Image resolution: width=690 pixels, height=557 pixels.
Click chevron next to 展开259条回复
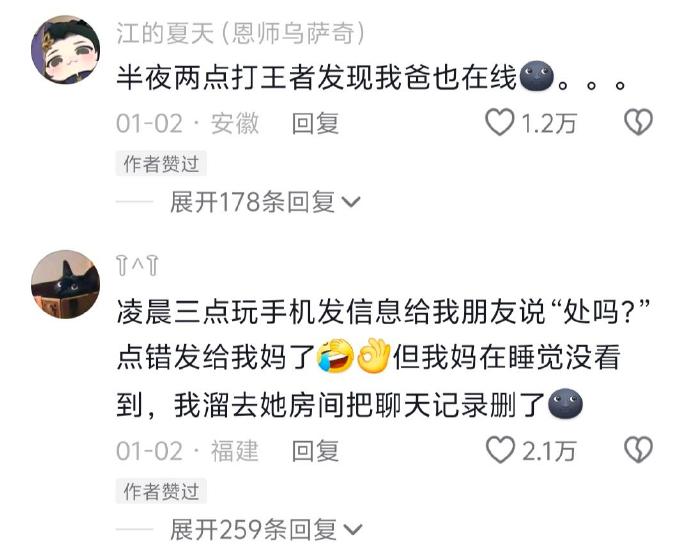(x=352, y=530)
